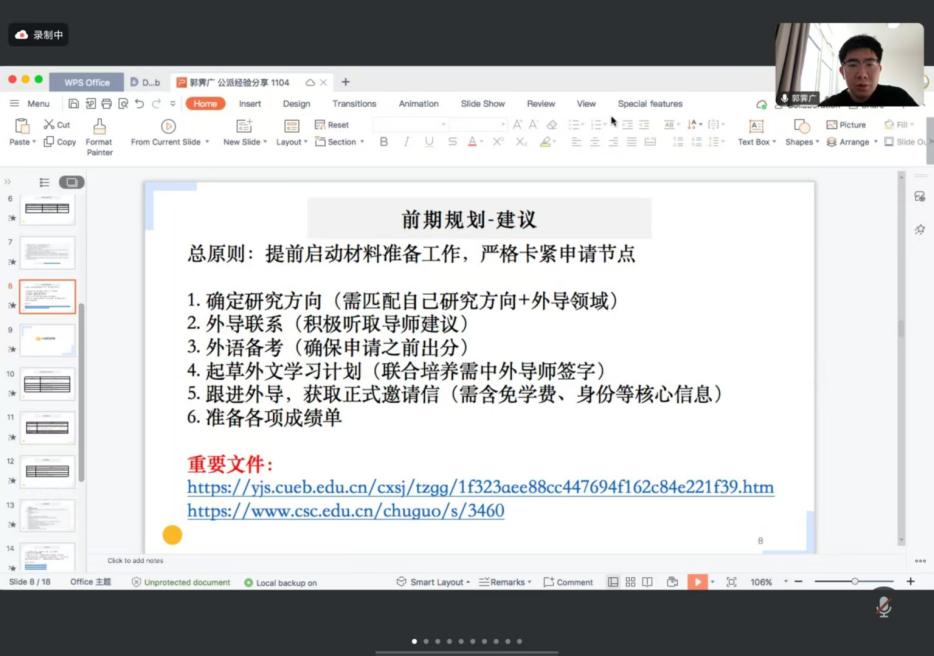Click the undo arrow in quick toolbar
This screenshot has height=656, width=934.
(x=140, y=103)
